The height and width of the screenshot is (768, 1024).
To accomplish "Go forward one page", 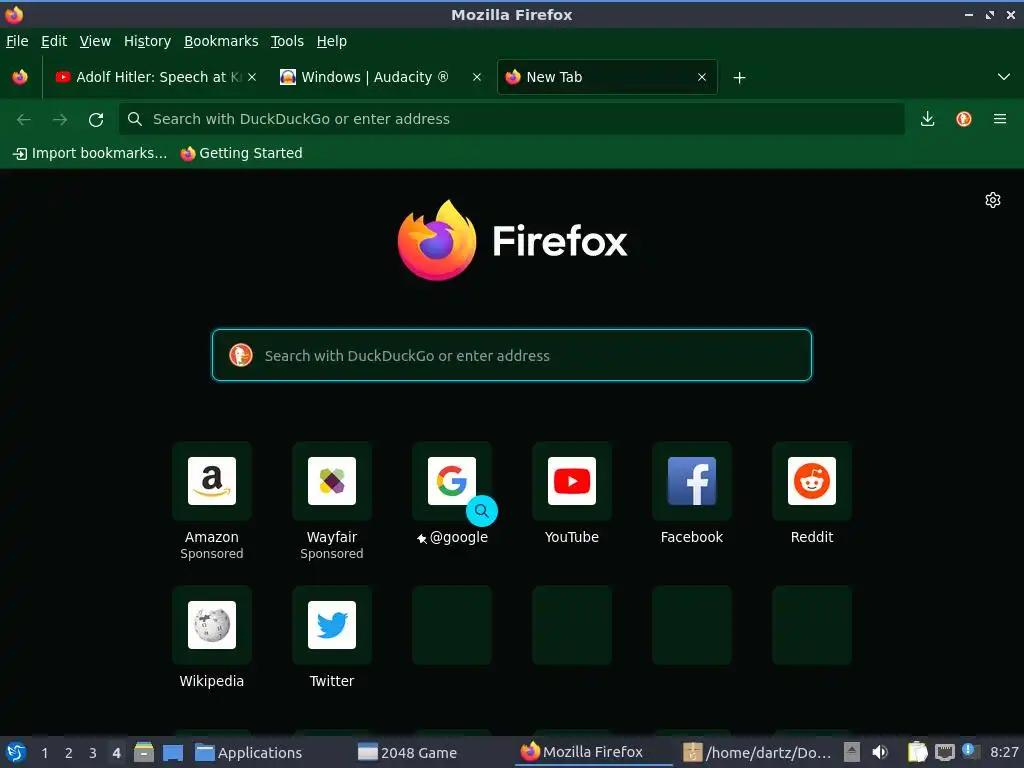I will click(x=60, y=119).
